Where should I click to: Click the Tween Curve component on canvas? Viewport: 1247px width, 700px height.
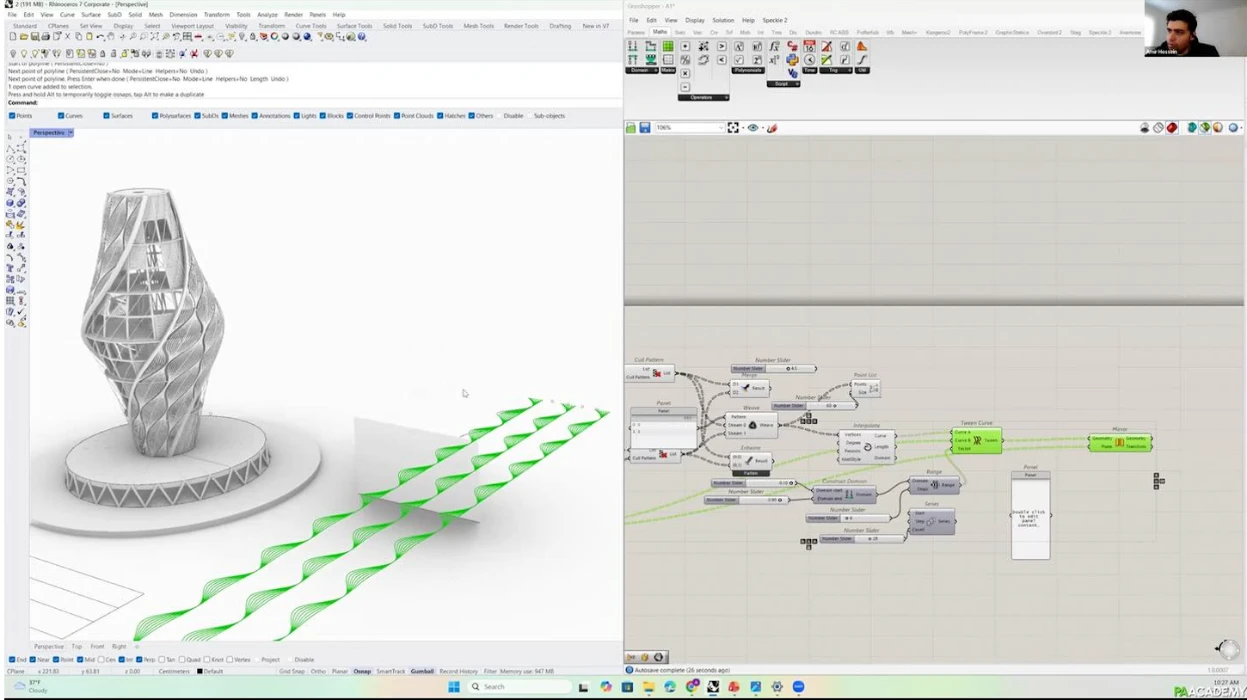click(x=976, y=440)
